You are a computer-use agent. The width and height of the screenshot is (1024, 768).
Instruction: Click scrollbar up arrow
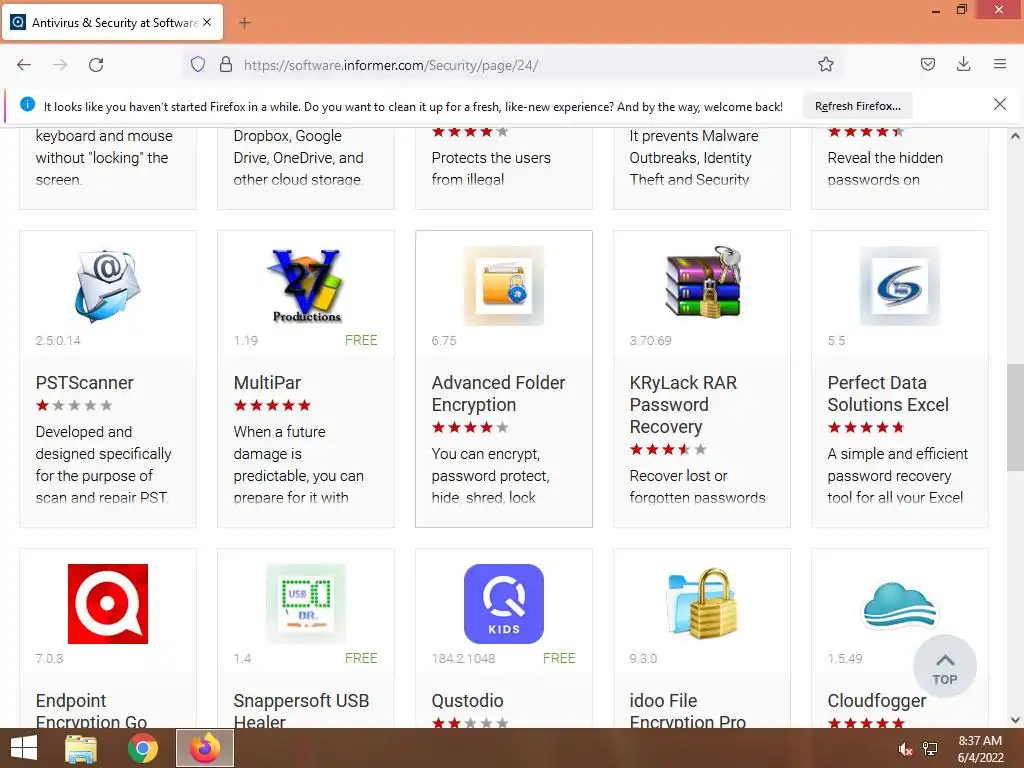point(1015,136)
